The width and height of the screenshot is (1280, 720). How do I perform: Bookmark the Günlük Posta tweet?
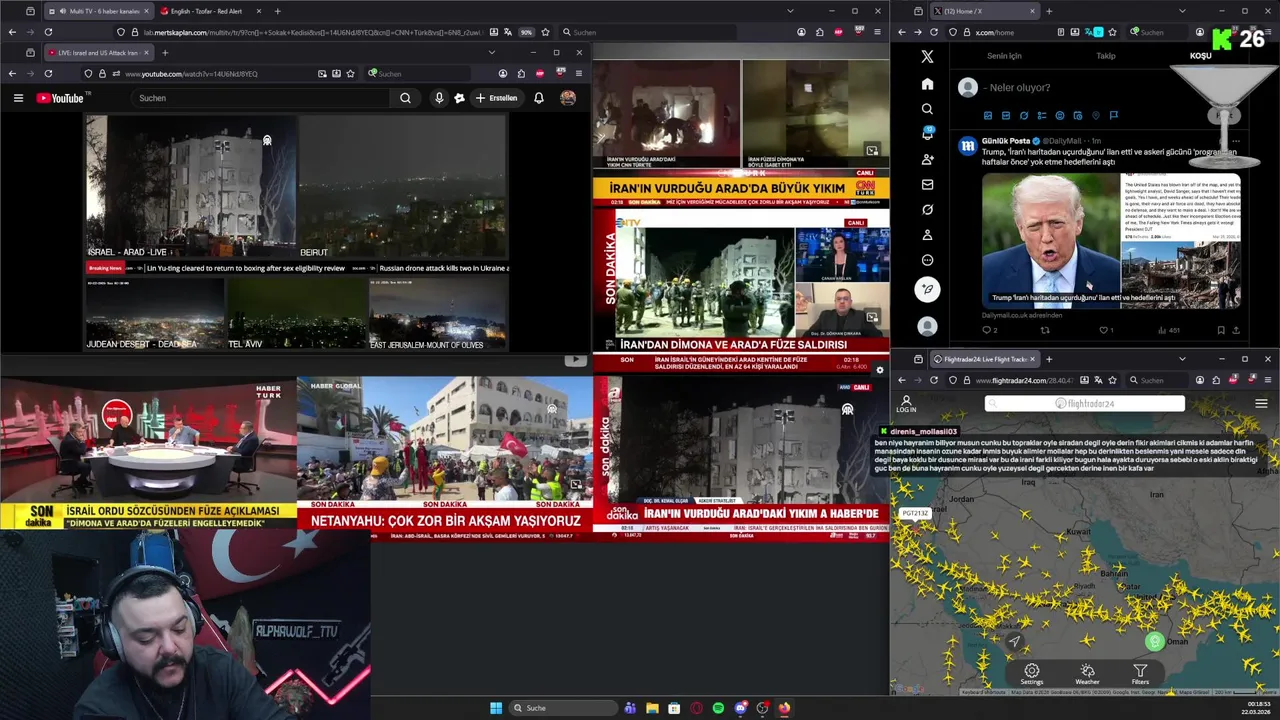pyautogui.click(x=1221, y=330)
